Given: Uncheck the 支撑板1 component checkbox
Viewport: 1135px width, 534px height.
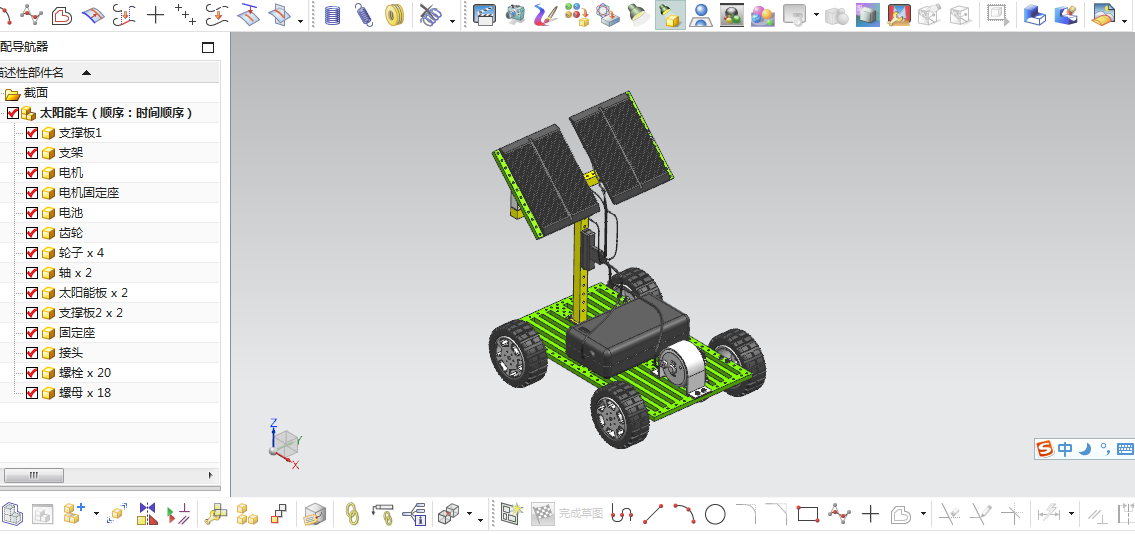Looking at the screenshot, I should (32, 133).
